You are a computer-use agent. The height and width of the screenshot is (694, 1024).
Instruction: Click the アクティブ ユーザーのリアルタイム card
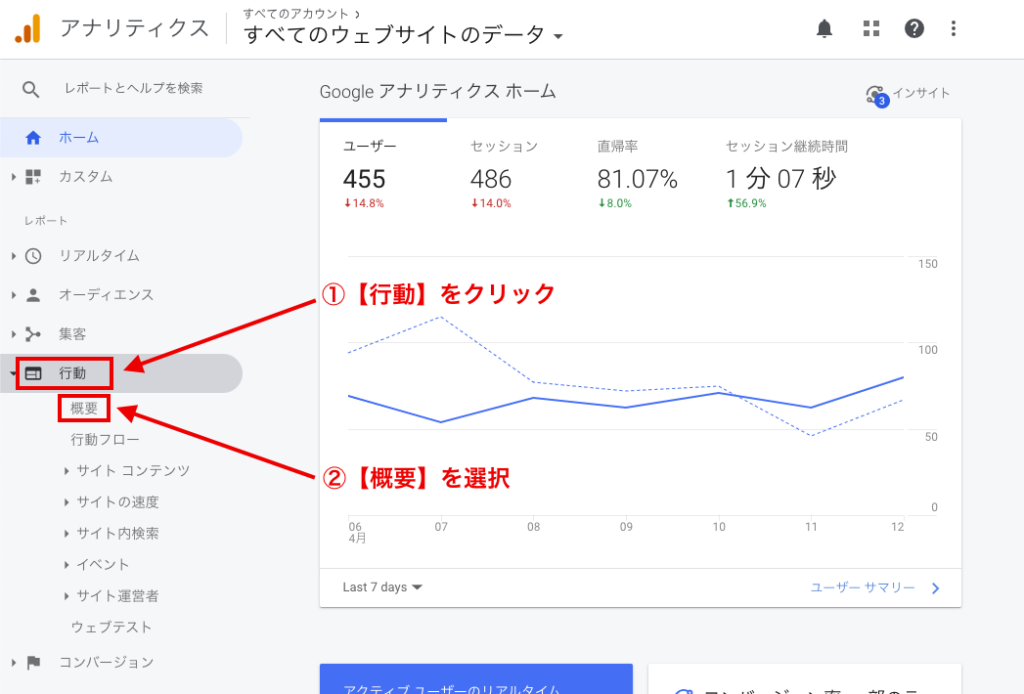pos(476,679)
